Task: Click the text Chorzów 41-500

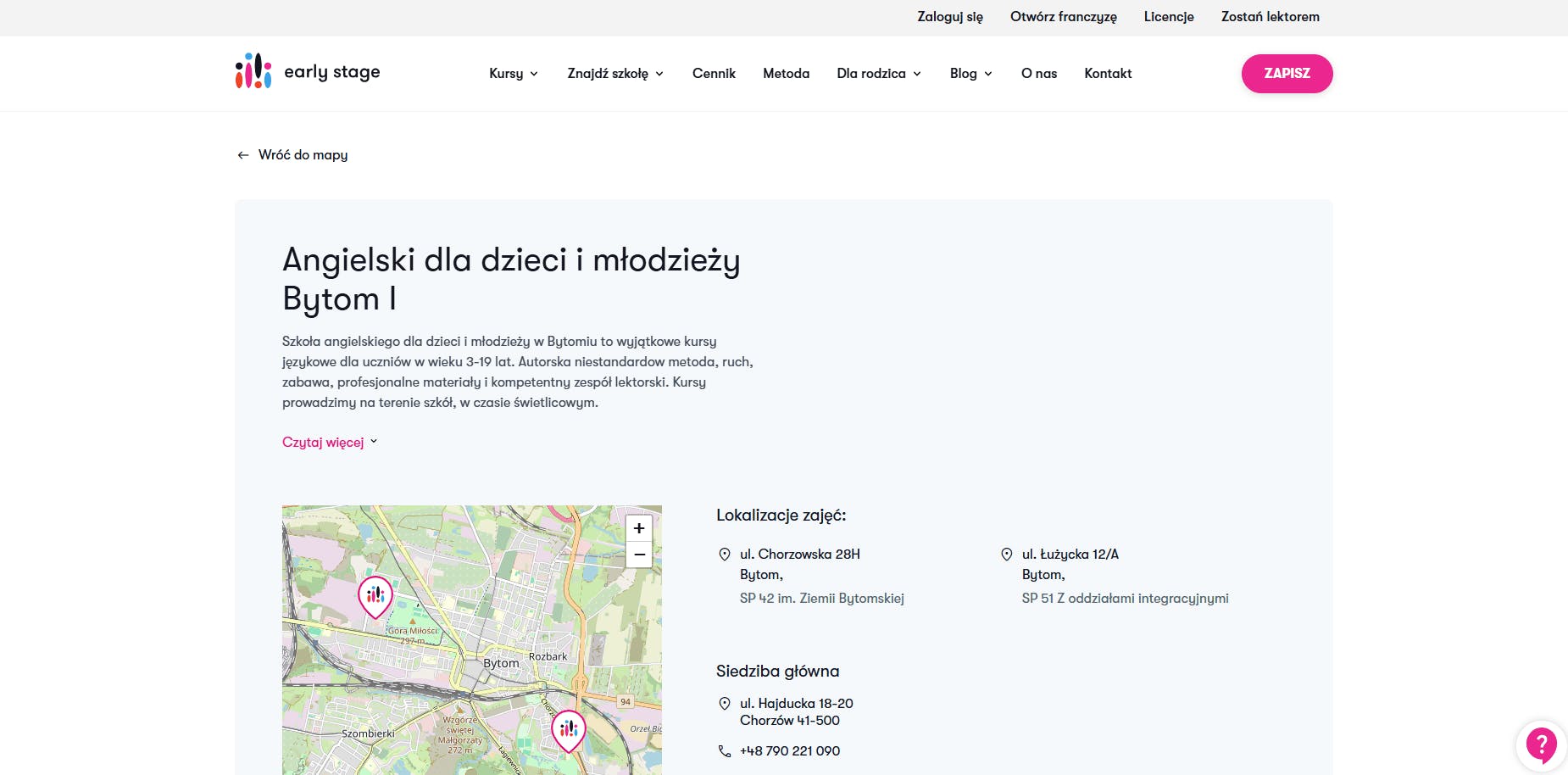Action: 790,721
